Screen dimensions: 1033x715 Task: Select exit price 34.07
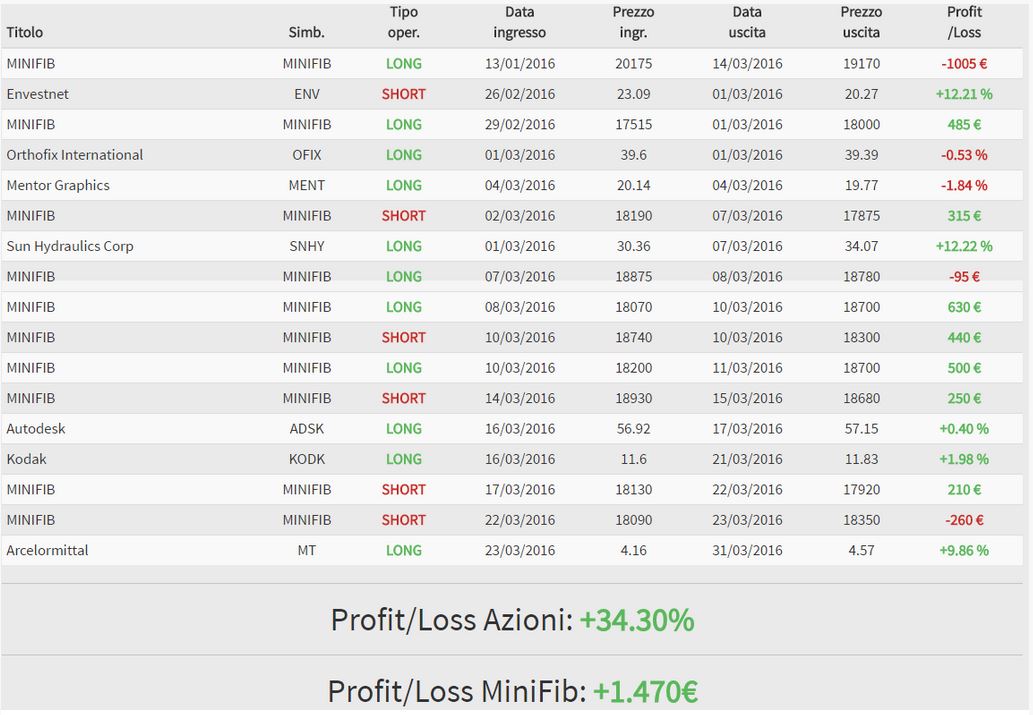pyautogui.click(x=861, y=246)
